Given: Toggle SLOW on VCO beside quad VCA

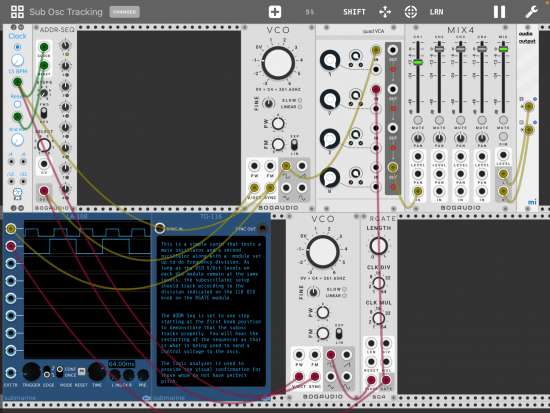Looking at the screenshot, I should (300, 100).
